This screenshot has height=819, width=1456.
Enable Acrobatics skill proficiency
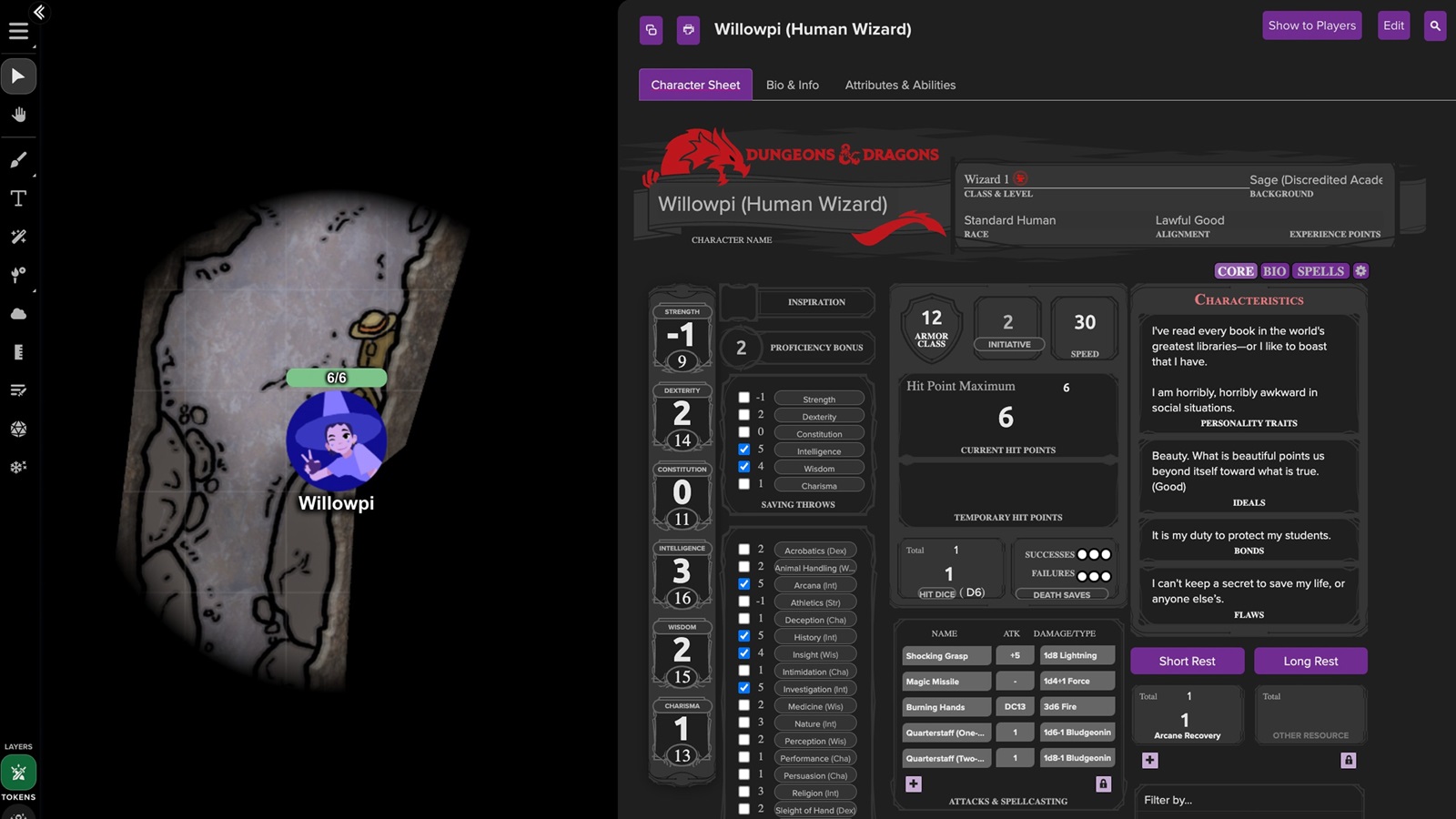pyautogui.click(x=743, y=550)
